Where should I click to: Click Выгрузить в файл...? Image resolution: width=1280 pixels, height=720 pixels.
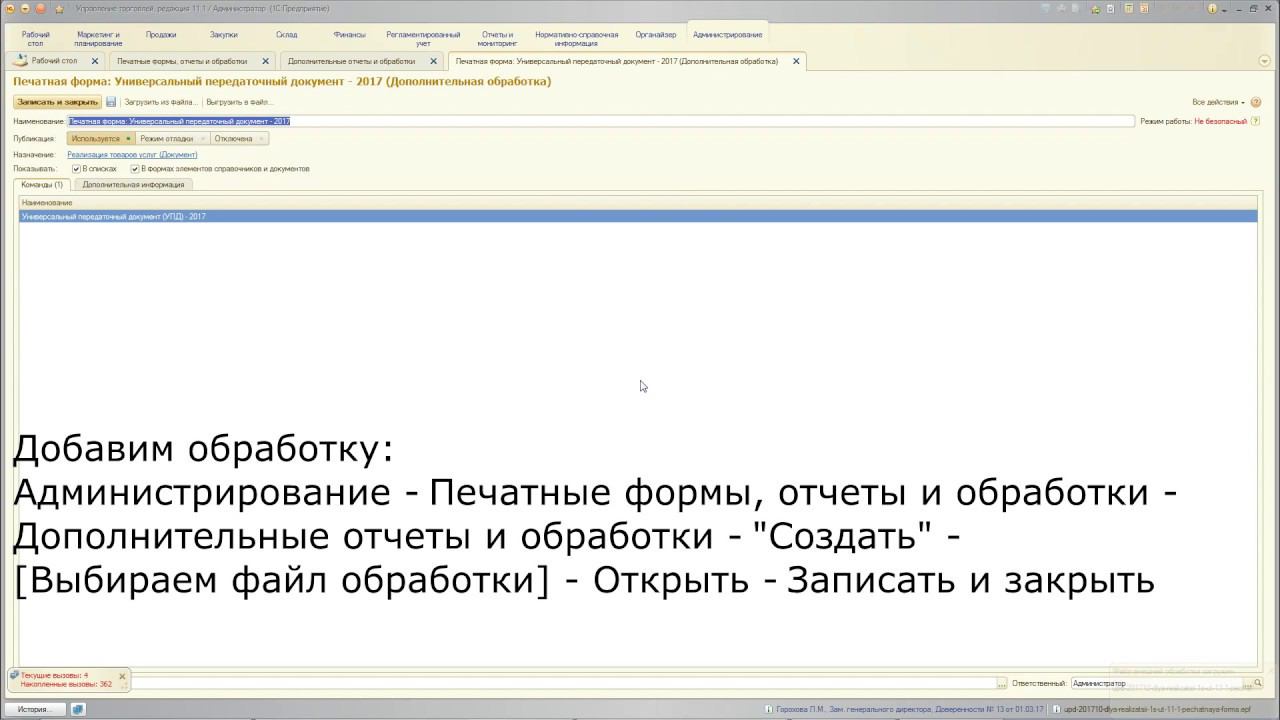tap(239, 102)
